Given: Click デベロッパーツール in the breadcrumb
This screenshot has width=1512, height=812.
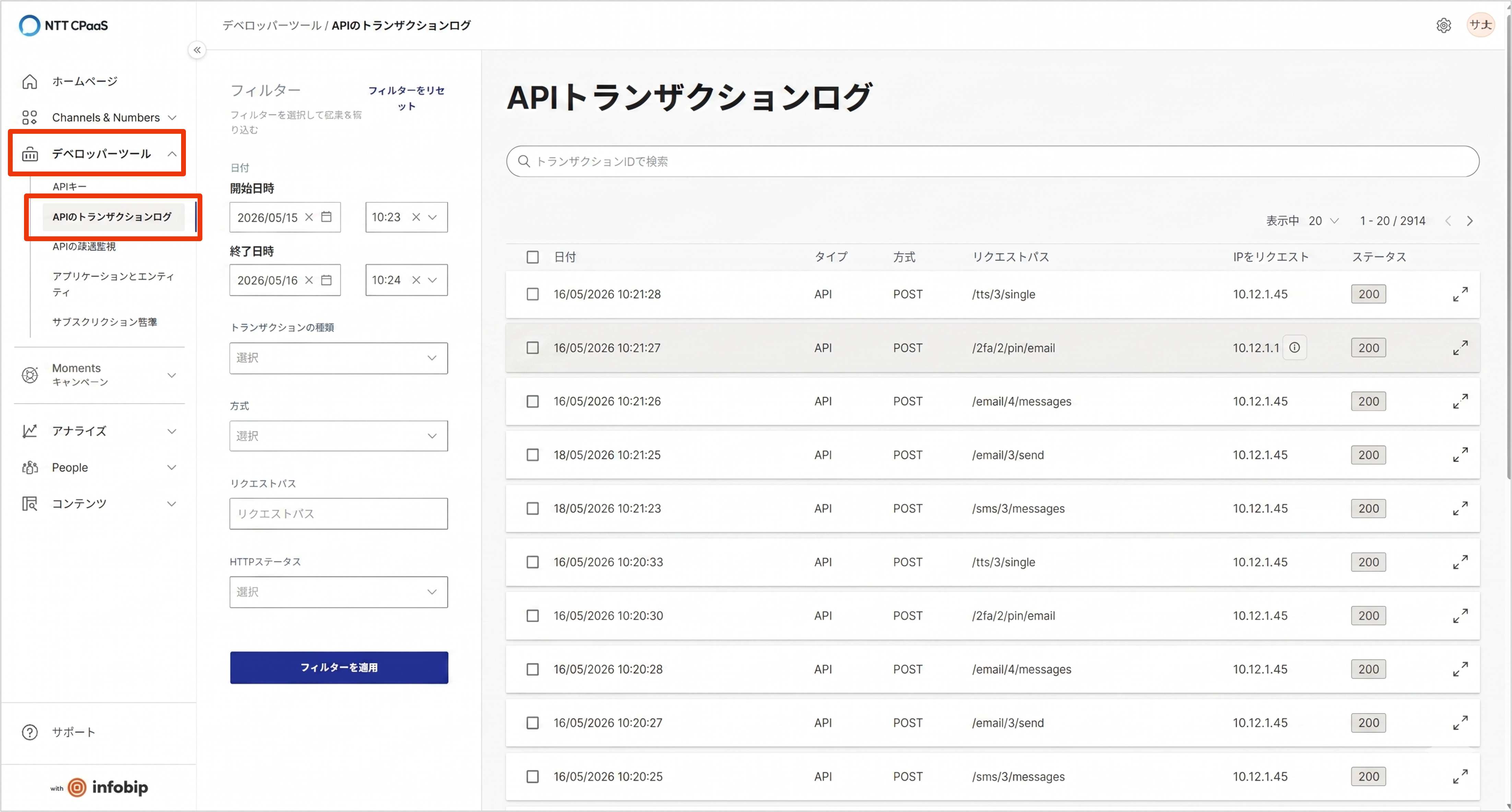Looking at the screenshot, I should [x=272, y=25].
